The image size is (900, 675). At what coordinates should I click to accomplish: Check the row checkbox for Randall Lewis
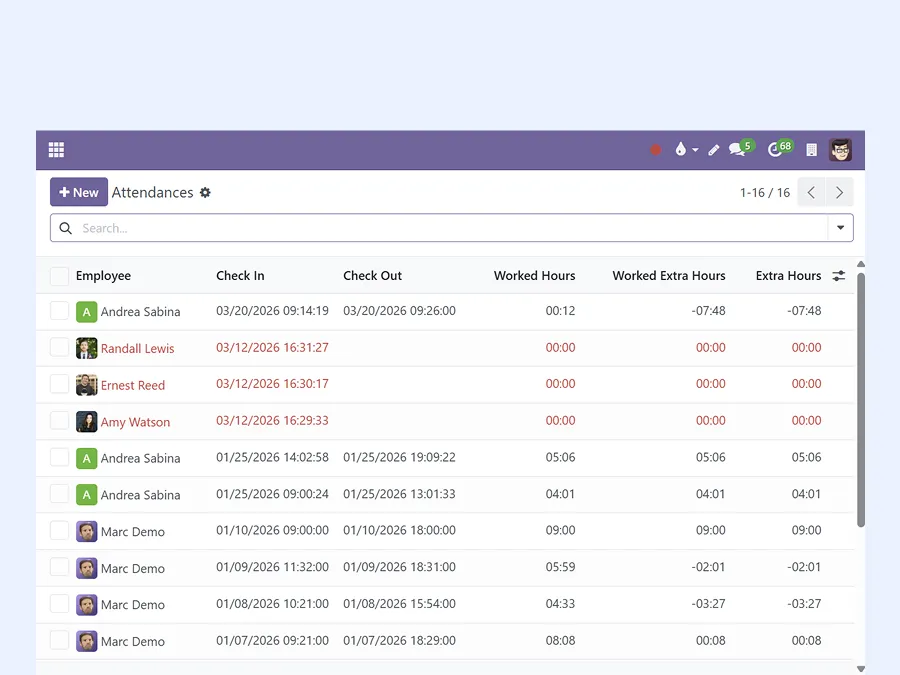(x=59, y=348)
